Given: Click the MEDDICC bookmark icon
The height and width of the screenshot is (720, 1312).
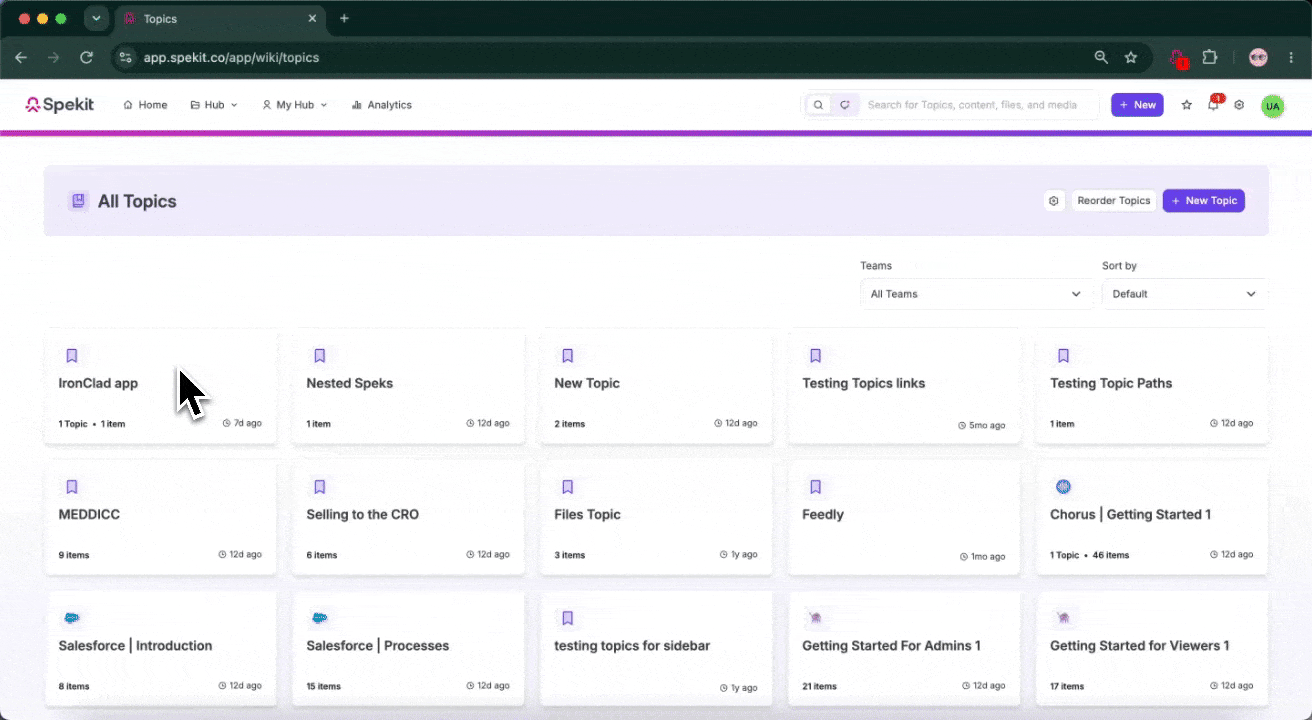Looking at the screenshot, I should (x=72, y=487).
